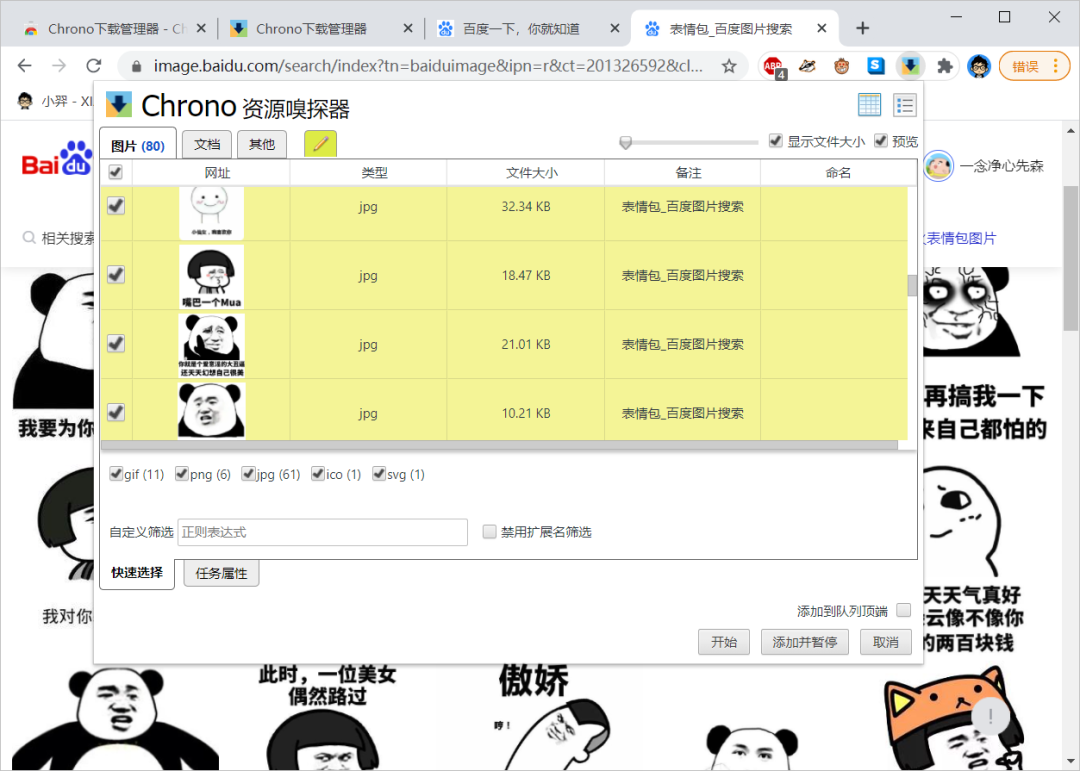
Task: Click the 开始 button
Action: [x=724, y=642]
